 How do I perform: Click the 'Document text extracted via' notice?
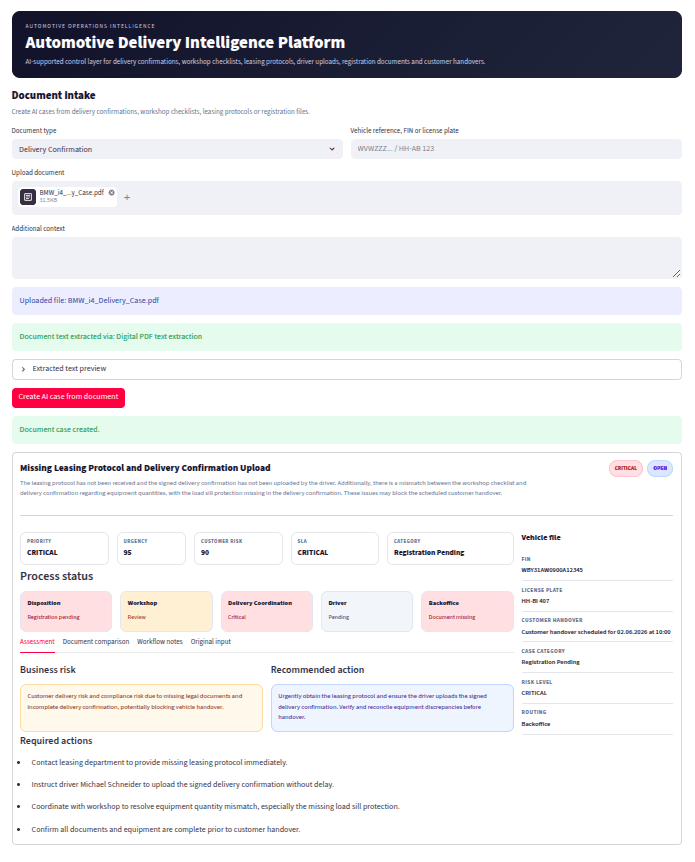click(x=346, y=337)
